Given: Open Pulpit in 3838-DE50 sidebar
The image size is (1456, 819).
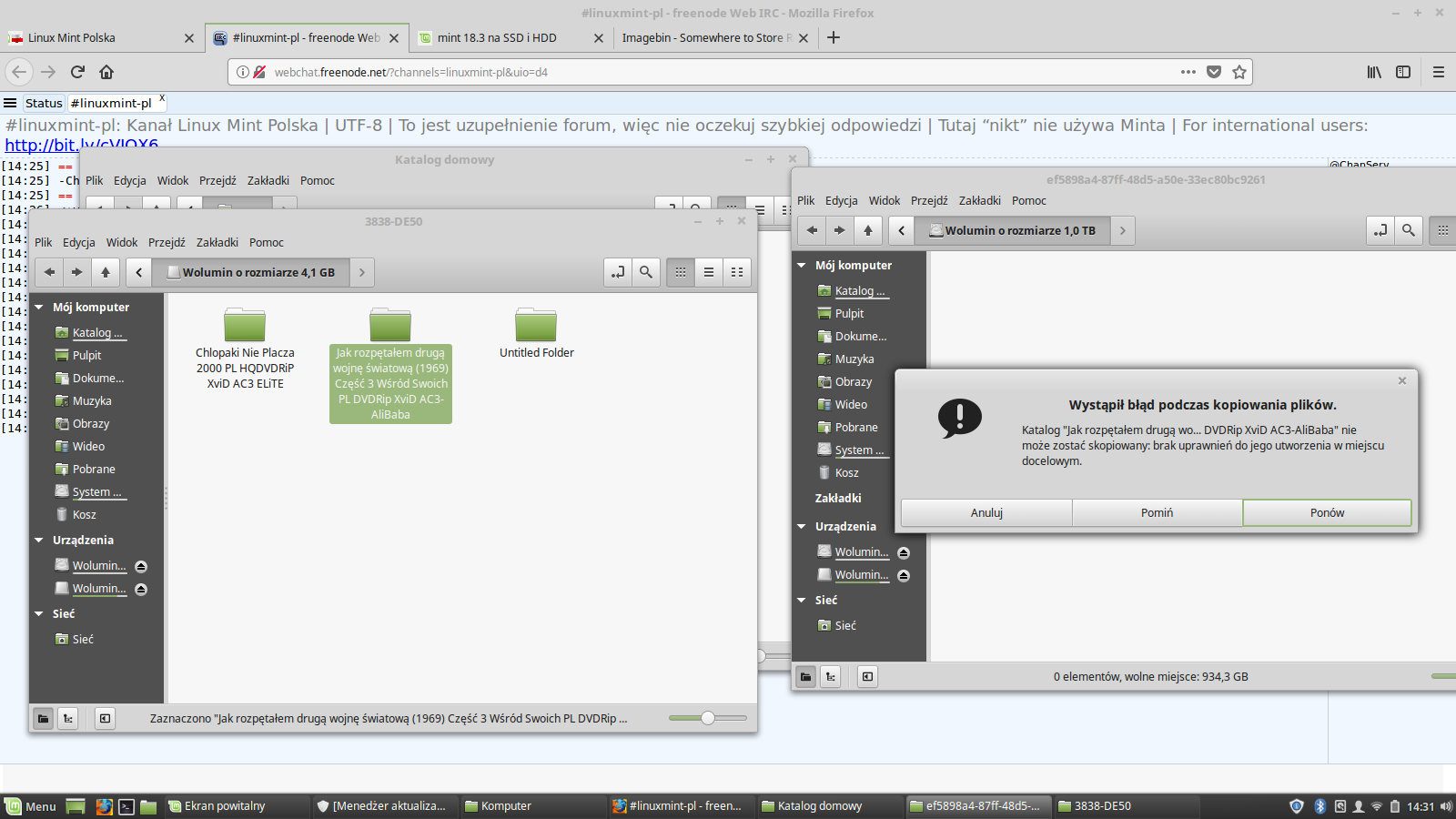Looking at the screenshot, I should point(86,356).
